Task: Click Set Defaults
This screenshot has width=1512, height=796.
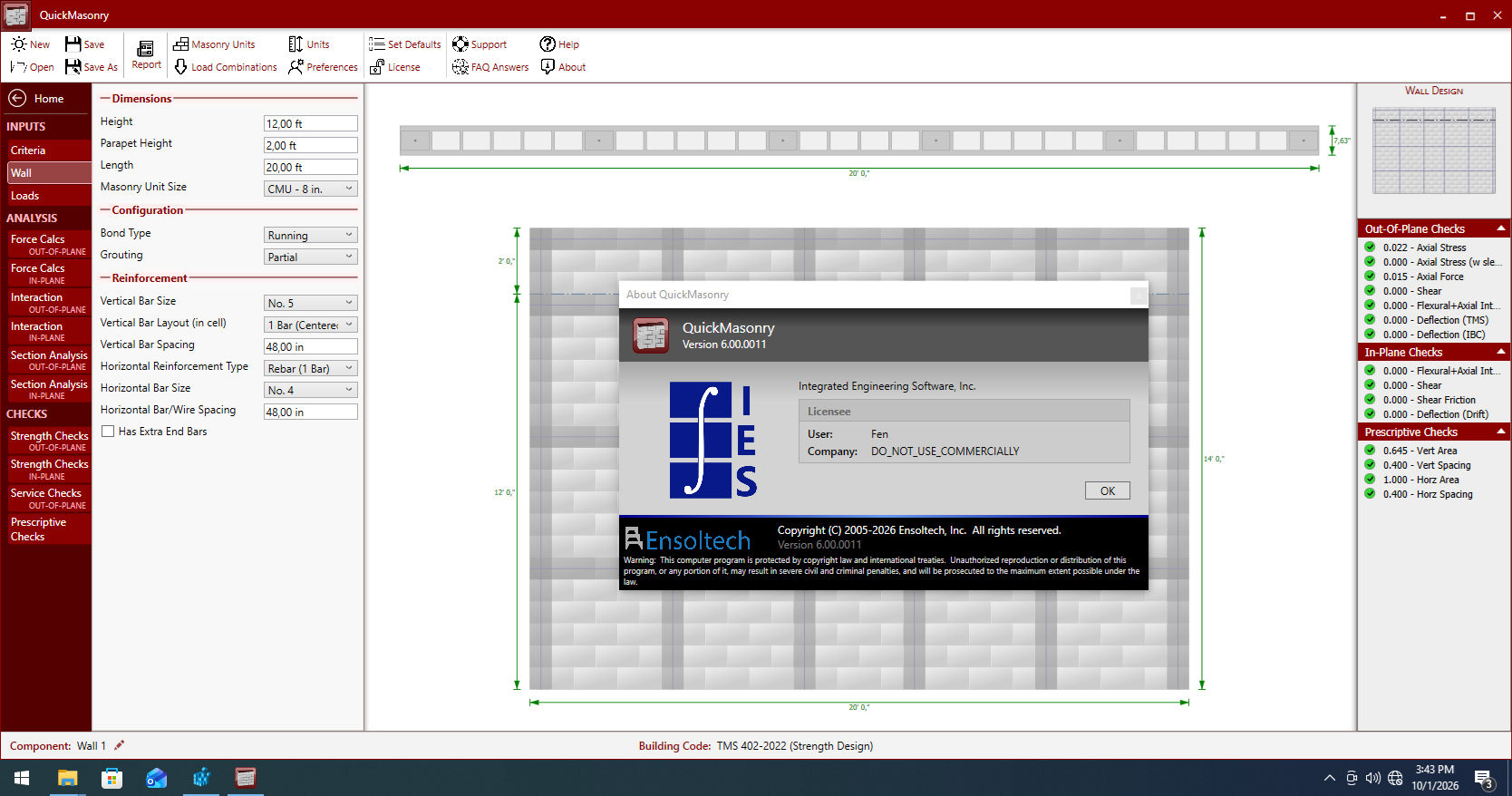Action: [x=404, y=44]
